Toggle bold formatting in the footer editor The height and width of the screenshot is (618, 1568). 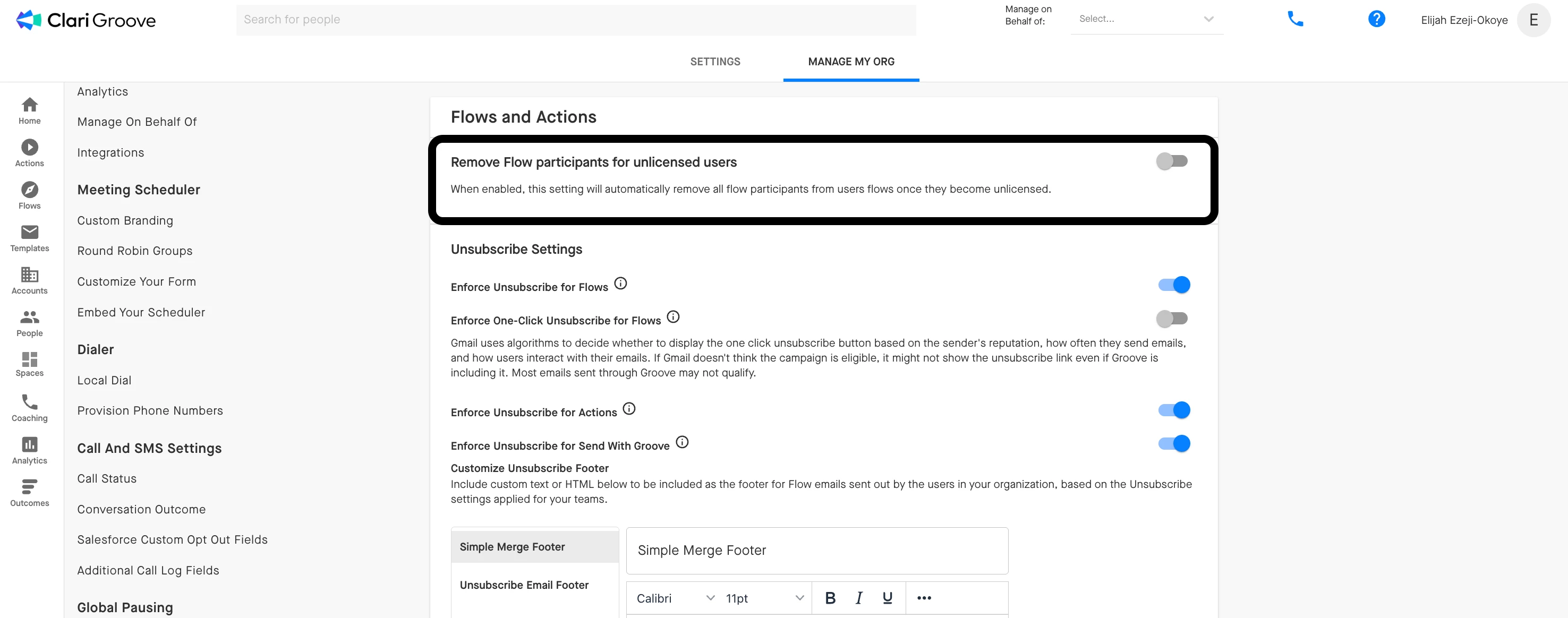[830, 598]
